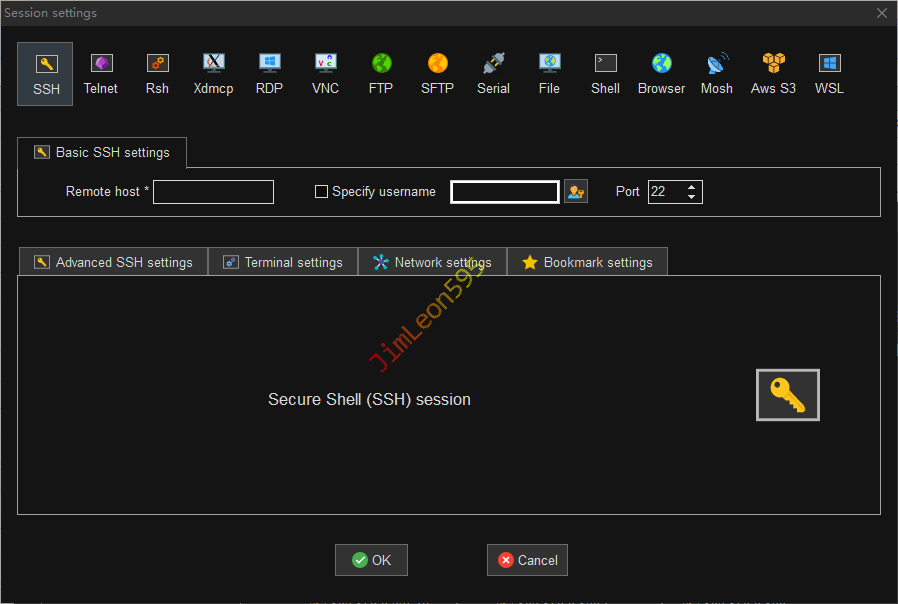Screen dimensions: 898x604
Task: Choose the Aws S3 session icon
Action: click(x=773, y=74)
